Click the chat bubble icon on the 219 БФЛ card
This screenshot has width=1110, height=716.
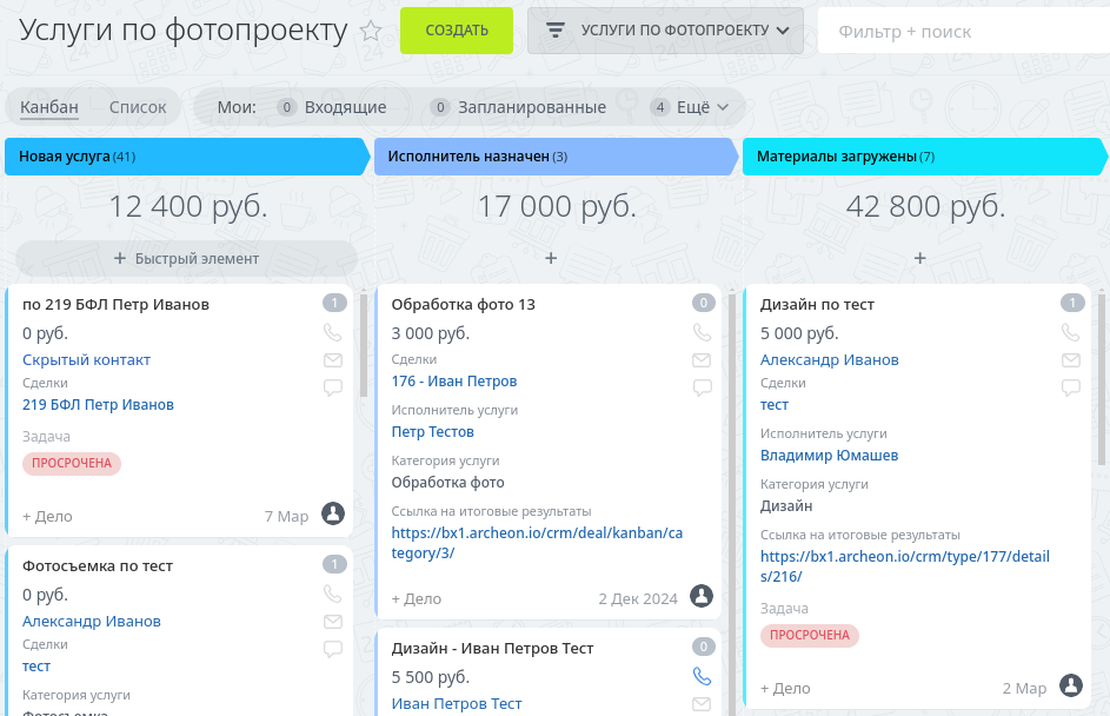[332, 388]
